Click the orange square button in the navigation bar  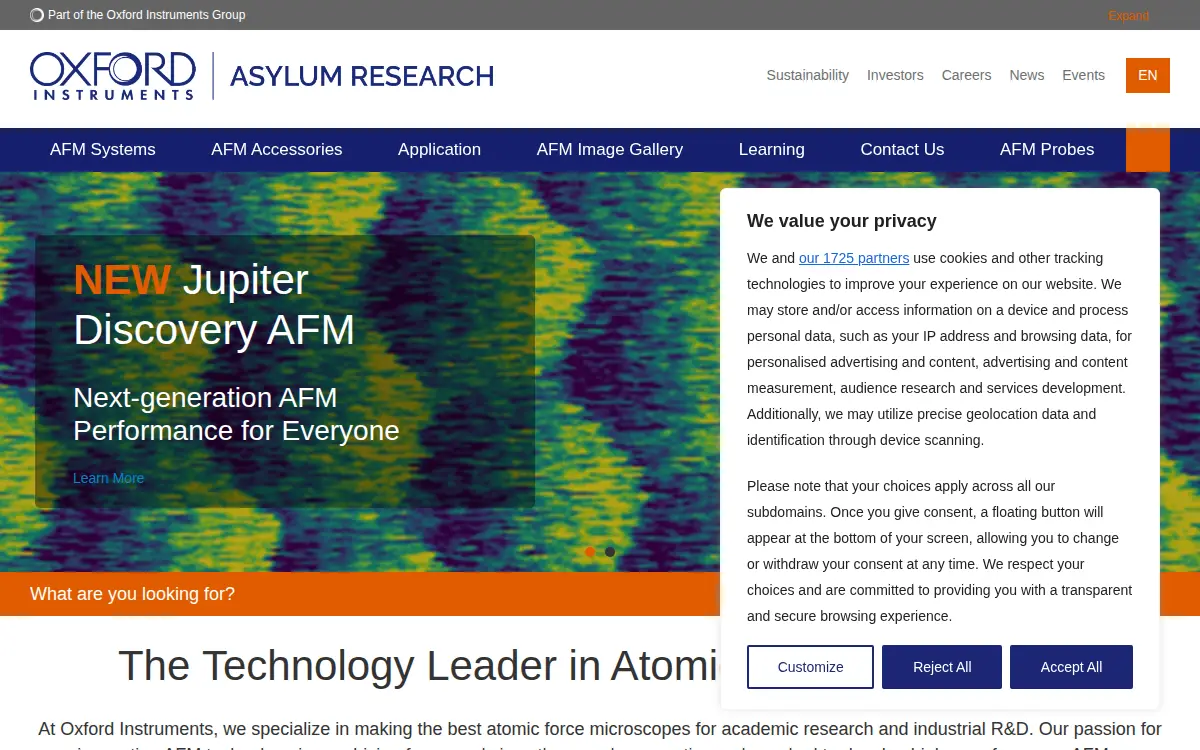1148,149
